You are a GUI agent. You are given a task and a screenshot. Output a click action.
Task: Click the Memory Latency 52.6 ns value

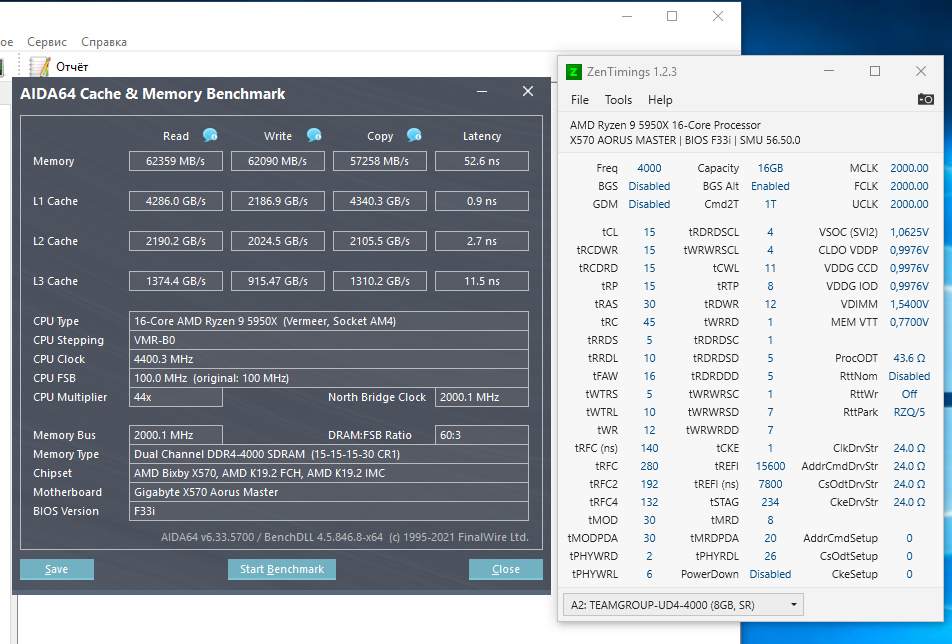481,161
